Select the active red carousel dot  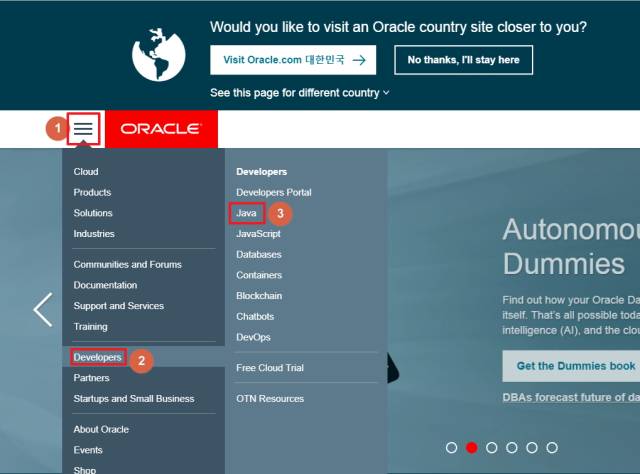(471, 448)
